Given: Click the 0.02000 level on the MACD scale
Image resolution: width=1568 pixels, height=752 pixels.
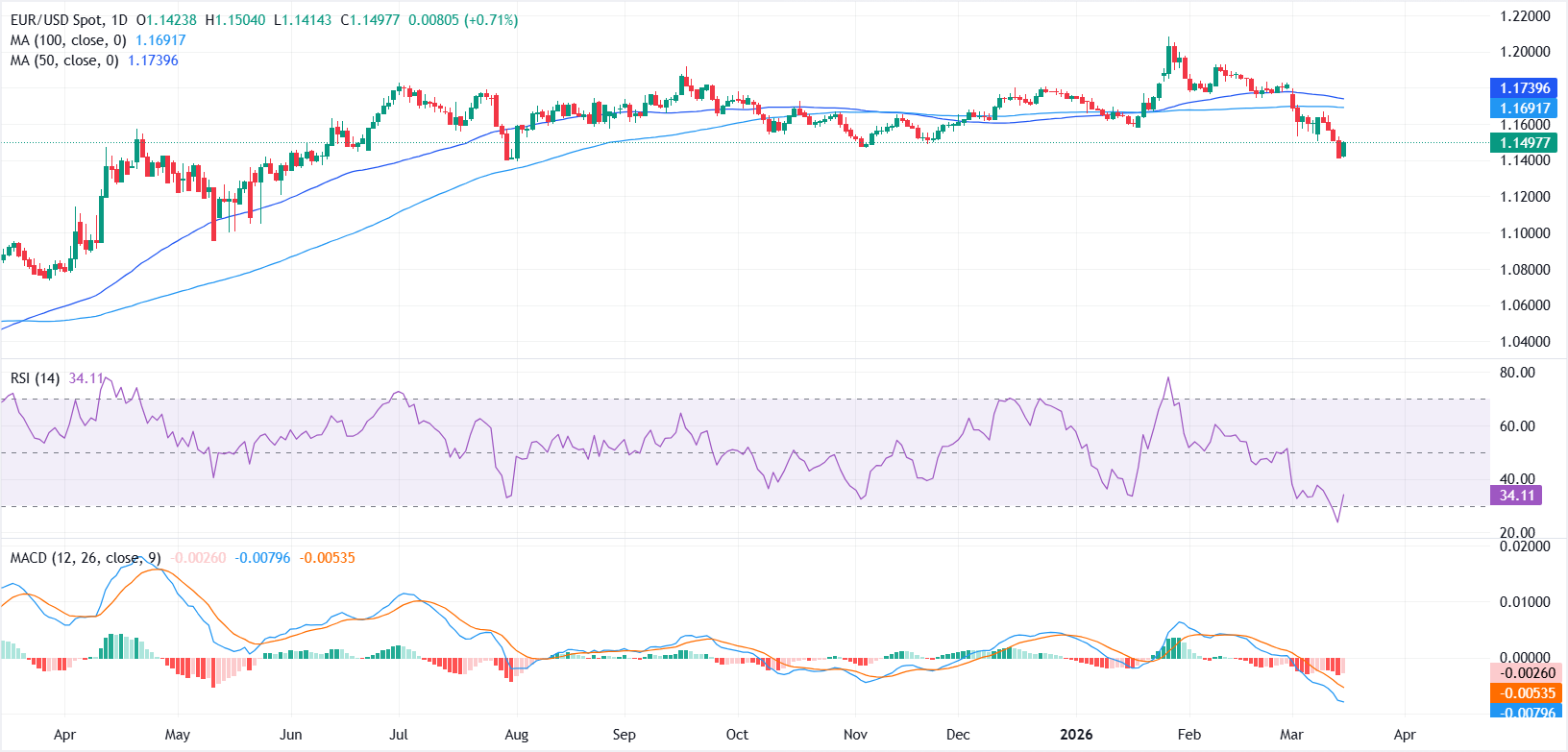Looking at the screenshot, I should tap(1525, 546).
